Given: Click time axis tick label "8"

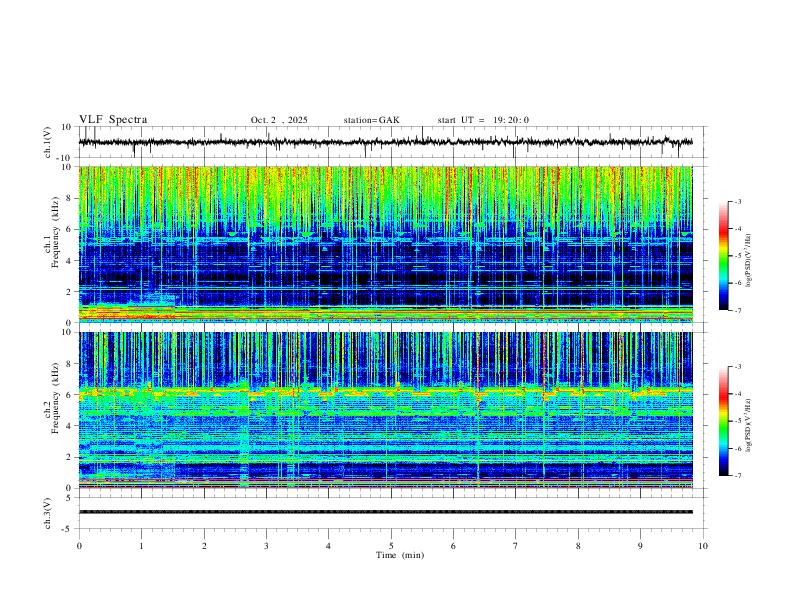Looking at the screenshot, I should point(578,546).
